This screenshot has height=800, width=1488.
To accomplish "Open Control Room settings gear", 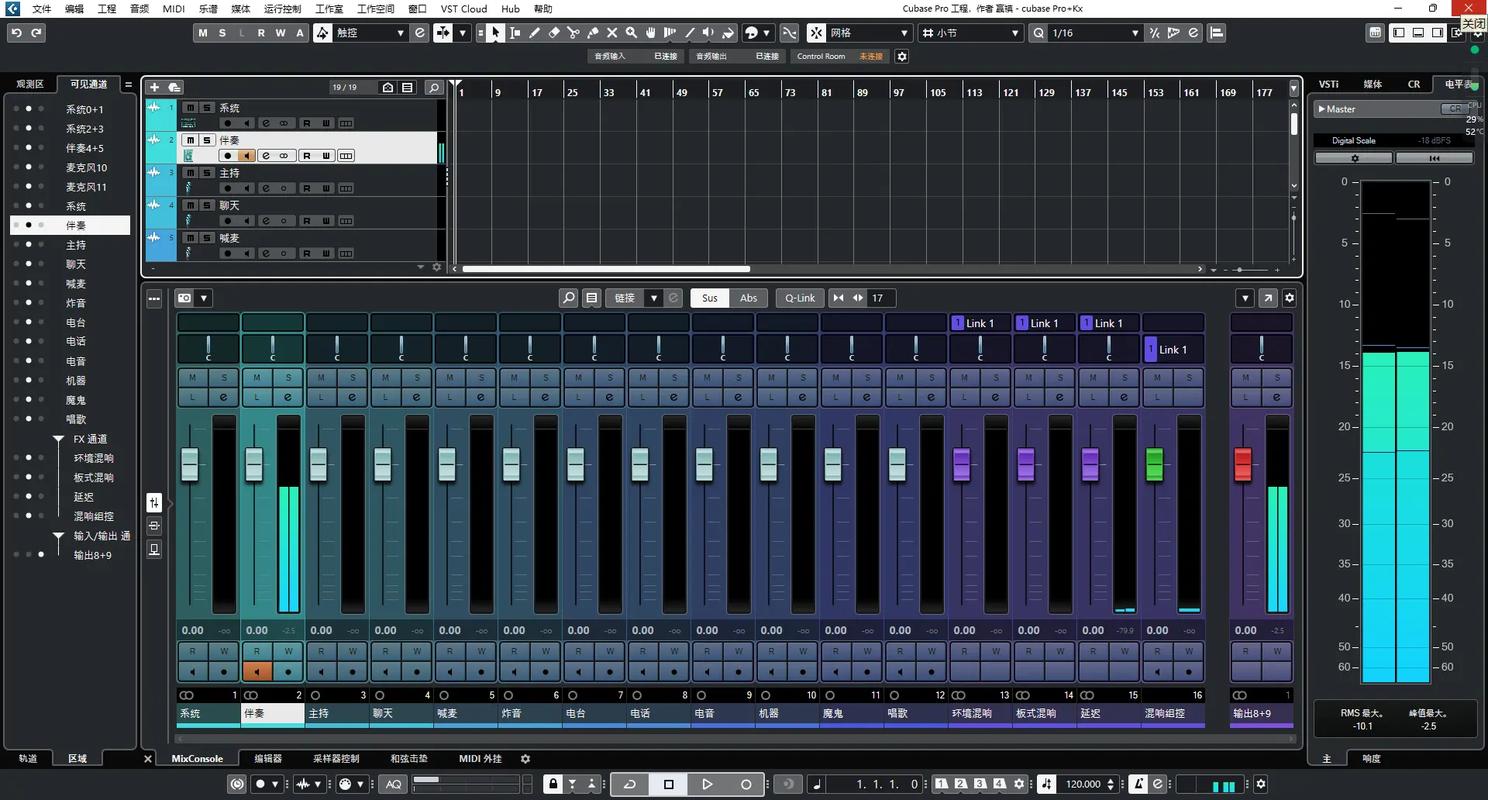I will [901, 57].
